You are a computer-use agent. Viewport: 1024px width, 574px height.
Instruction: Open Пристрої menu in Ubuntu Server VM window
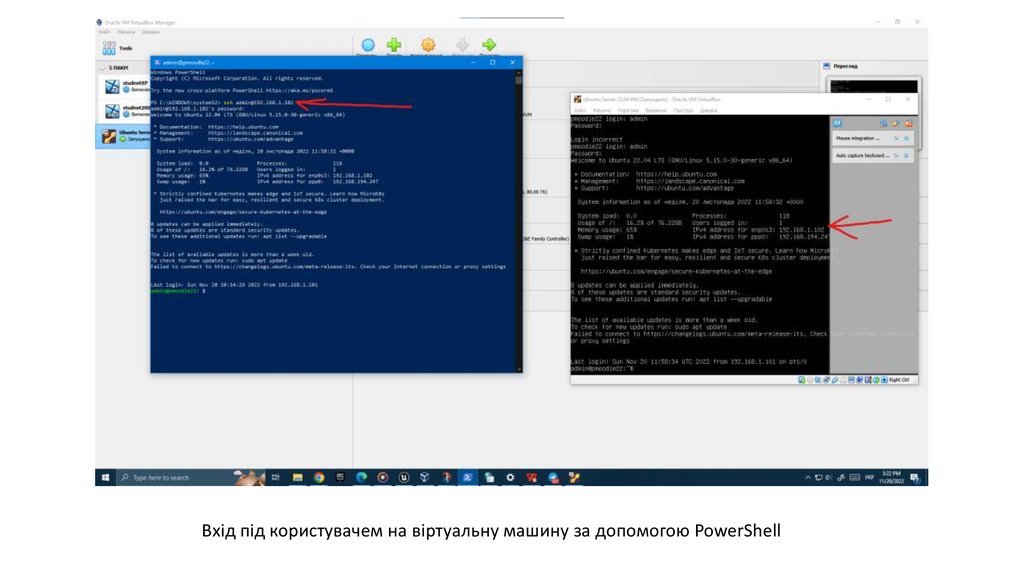point(683,110)
